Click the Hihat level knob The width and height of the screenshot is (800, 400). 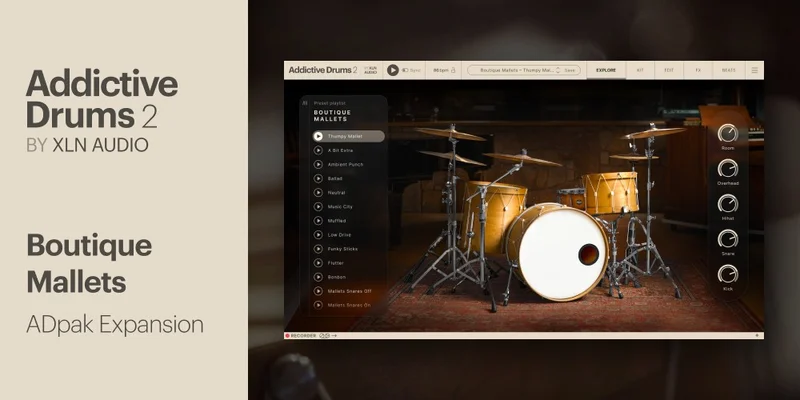point(728,204)
